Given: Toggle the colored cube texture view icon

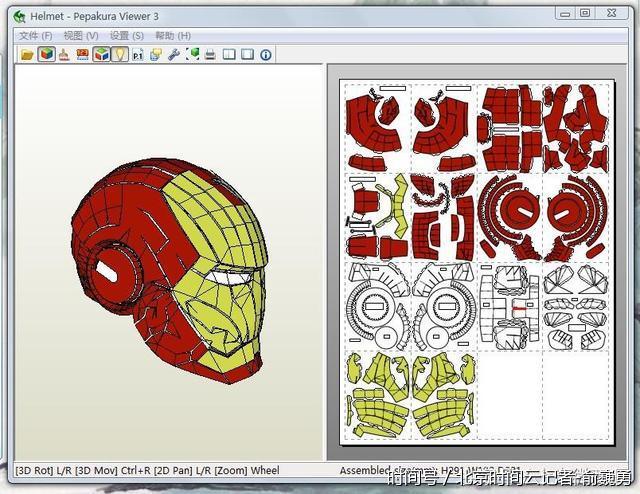Looking at the screenshot, I should pyautogui.click(x=47, y=54).
